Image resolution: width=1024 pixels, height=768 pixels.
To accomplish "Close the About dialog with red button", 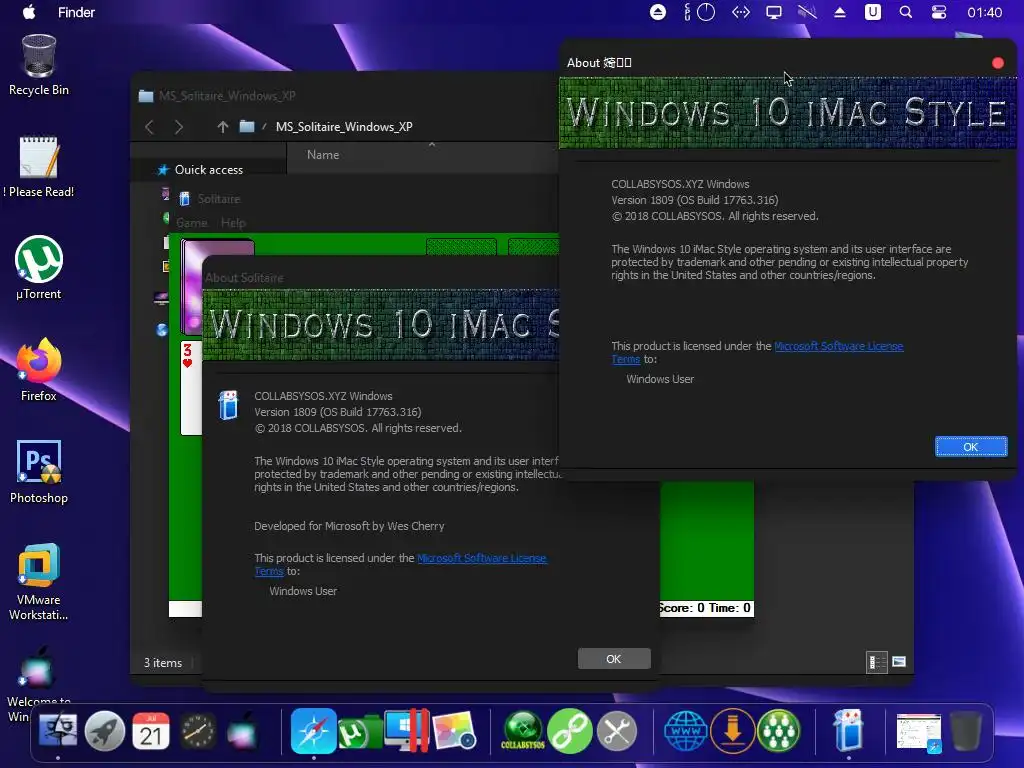I will point(997,63).
